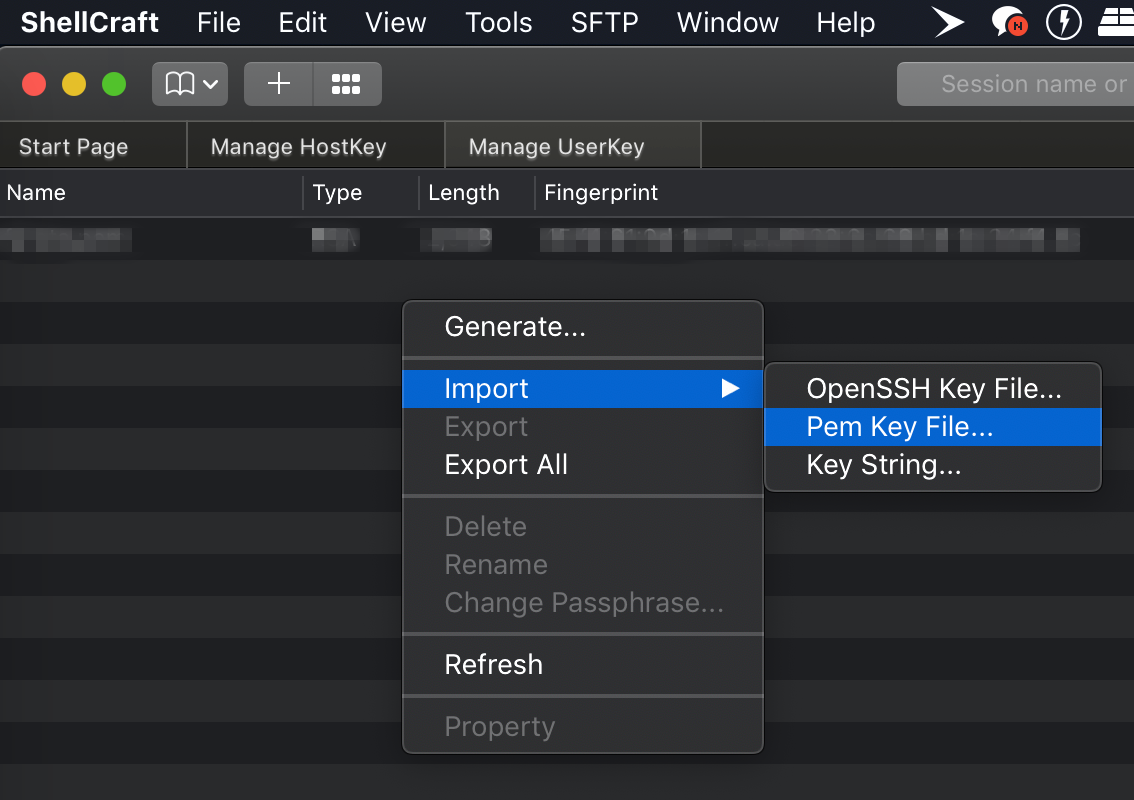The height and width of the screenshot is (800, 1134).
Task: Click the stacked layers icon in menu bar
Action: coord(1117,22)
